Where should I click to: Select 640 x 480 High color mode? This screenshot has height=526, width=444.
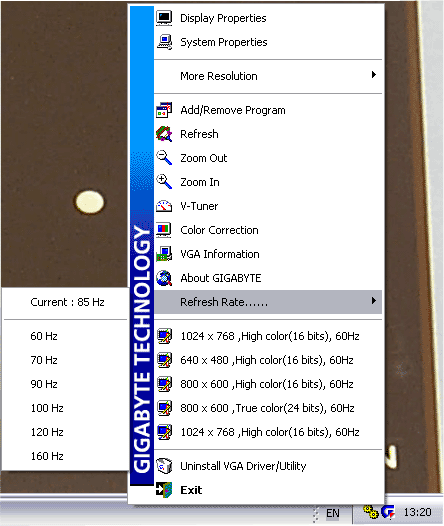click(x=268, y=360)
